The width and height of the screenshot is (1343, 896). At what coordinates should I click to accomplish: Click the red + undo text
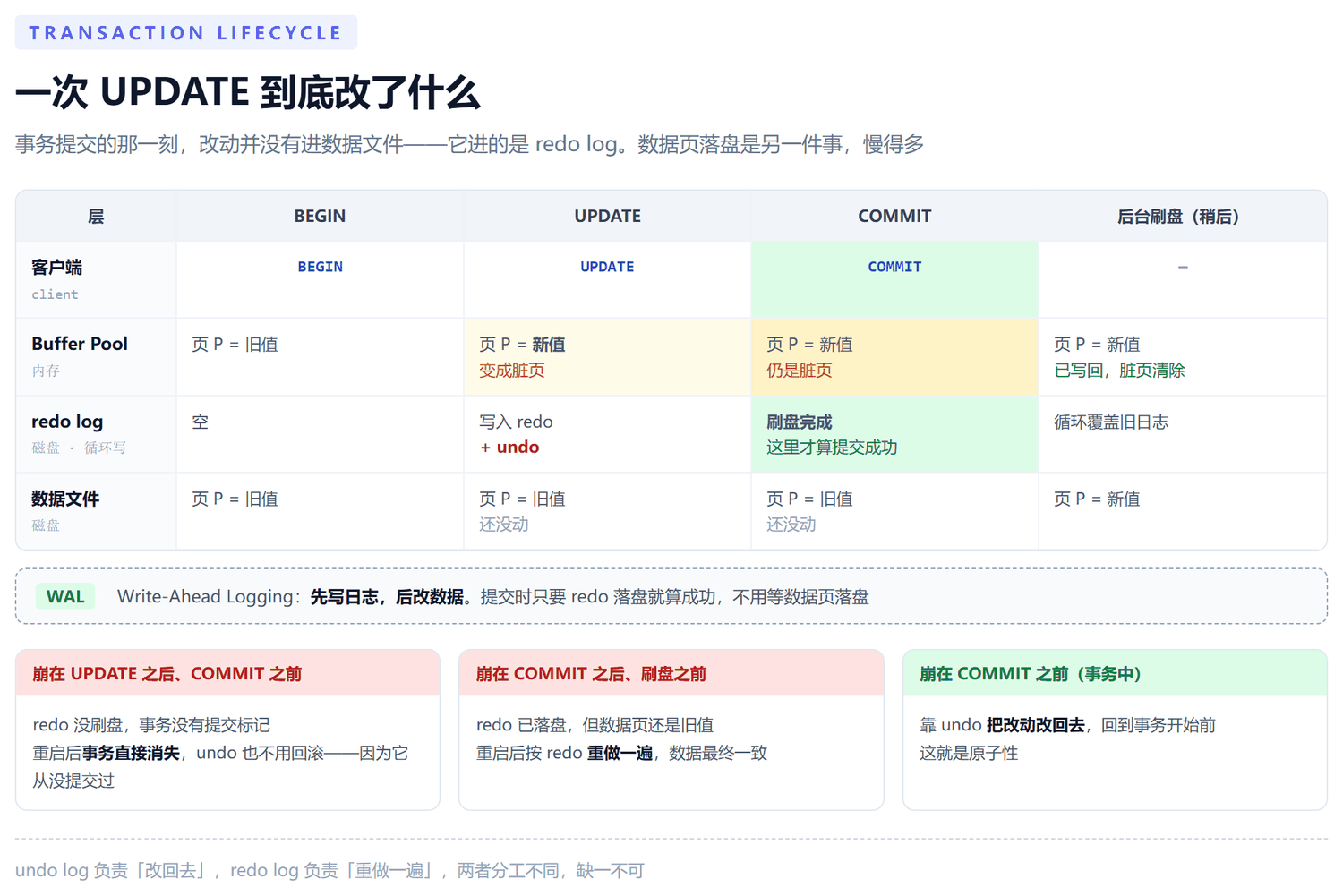(x=509, y=448)
